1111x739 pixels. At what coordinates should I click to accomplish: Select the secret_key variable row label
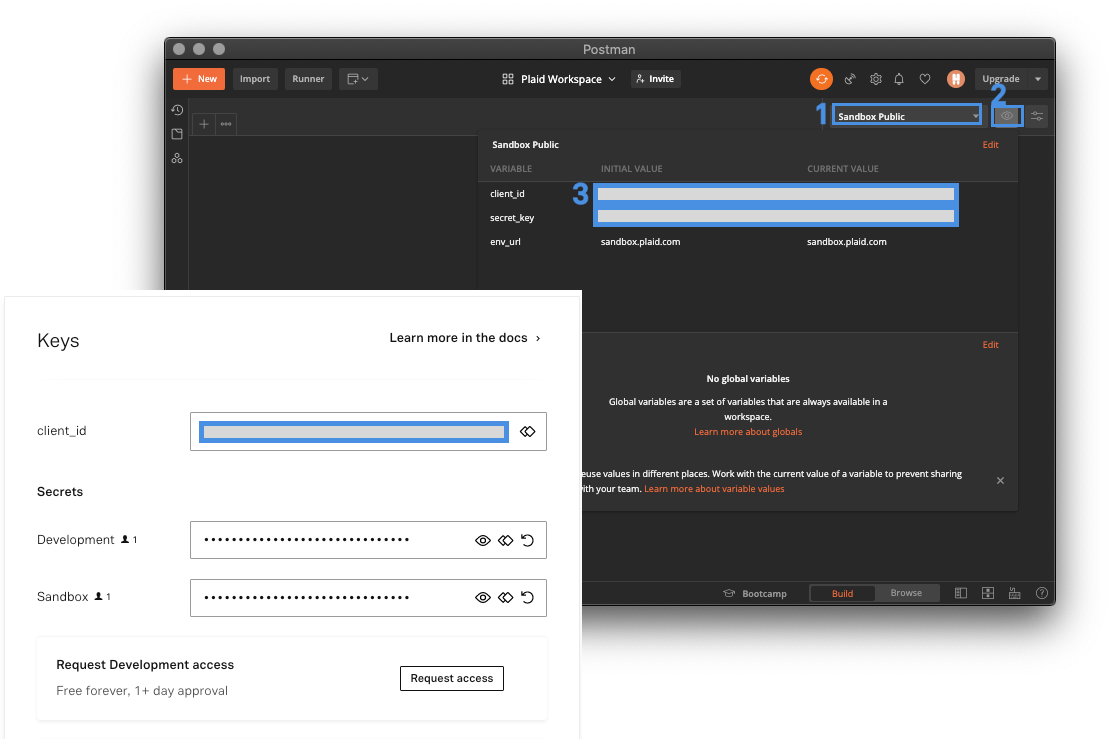coord(512,218)
